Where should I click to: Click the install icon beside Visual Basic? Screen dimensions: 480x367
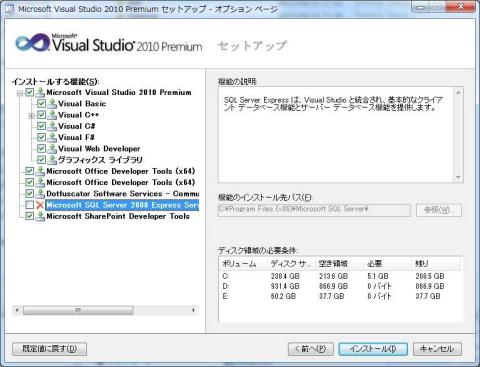pyautogui.click(x=52, y=104)
